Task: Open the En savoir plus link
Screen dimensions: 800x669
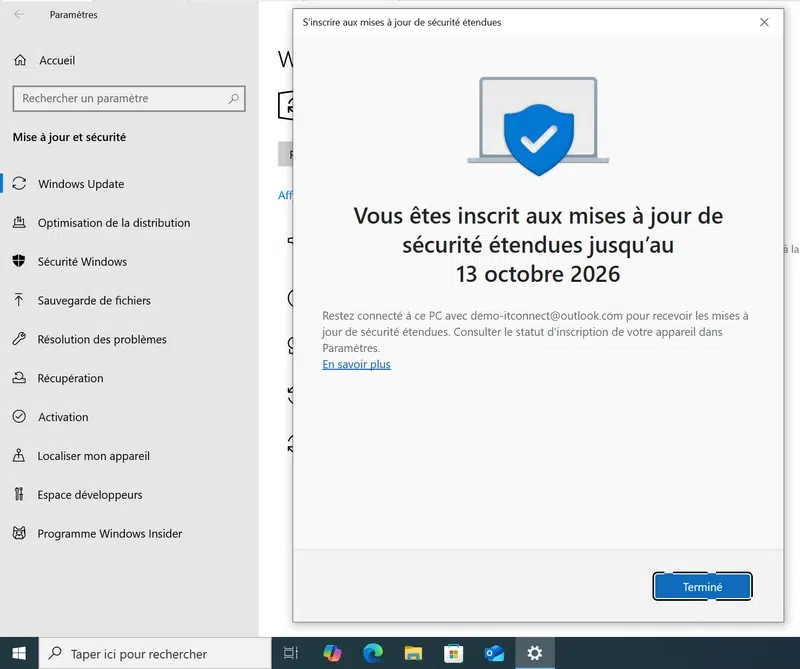Action: coord(356,364)
